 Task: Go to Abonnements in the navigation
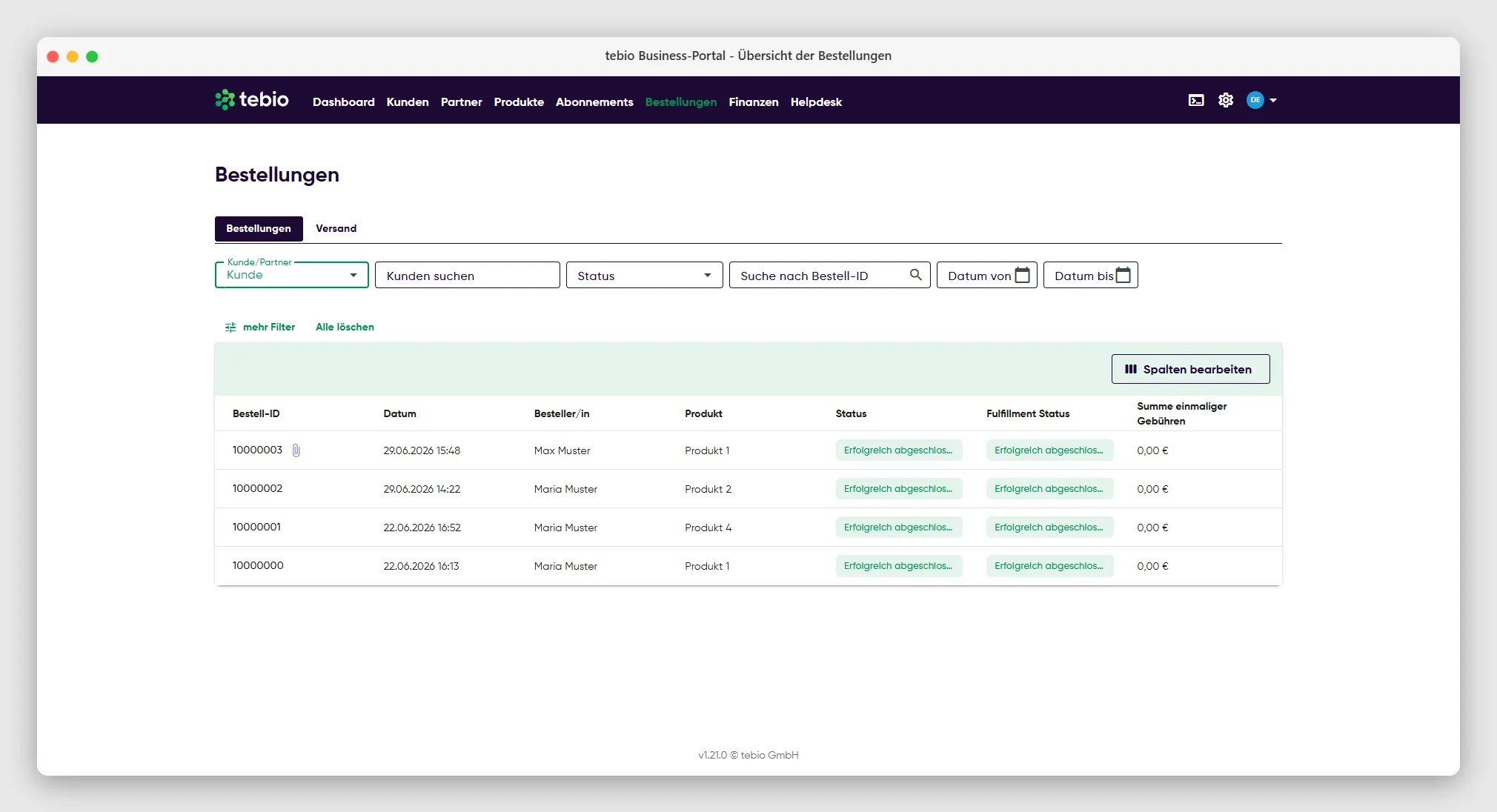click(x=594, y=102)
